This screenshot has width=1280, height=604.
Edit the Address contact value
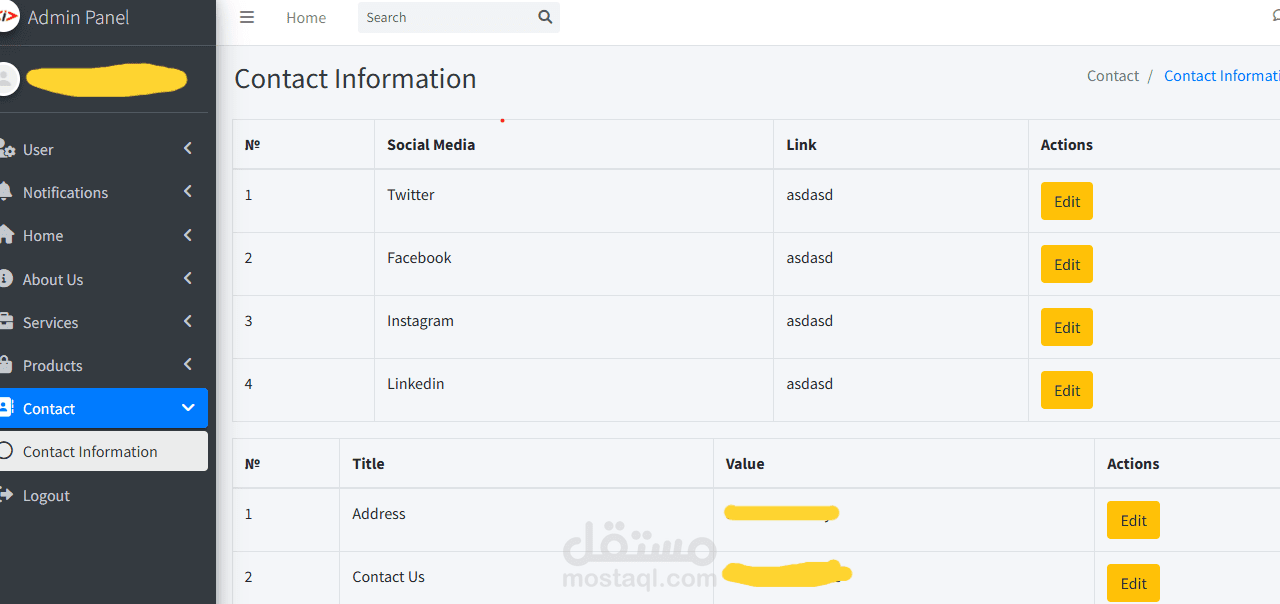click(1132, 520)
